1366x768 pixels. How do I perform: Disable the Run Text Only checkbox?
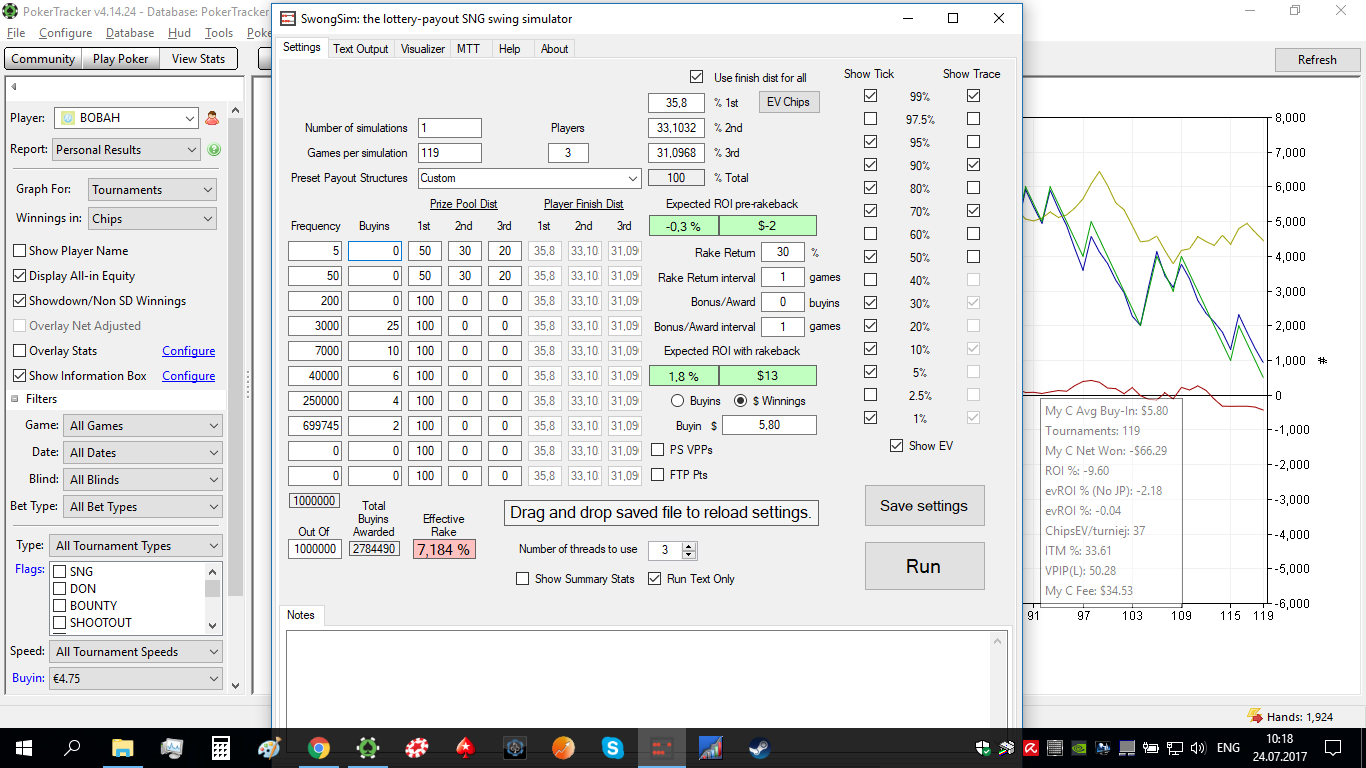655,579
